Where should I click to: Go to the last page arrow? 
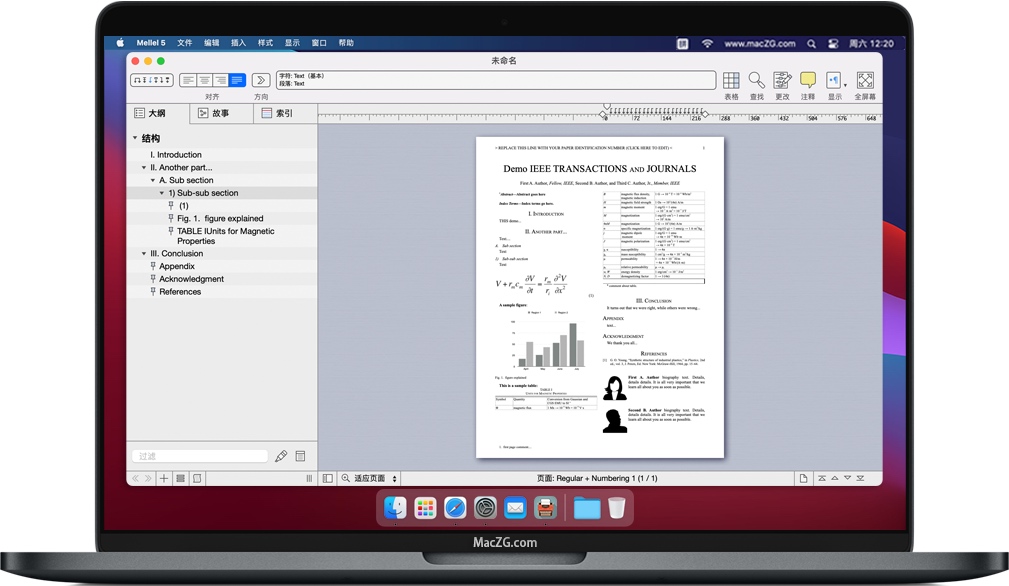(x=860, y=478)
